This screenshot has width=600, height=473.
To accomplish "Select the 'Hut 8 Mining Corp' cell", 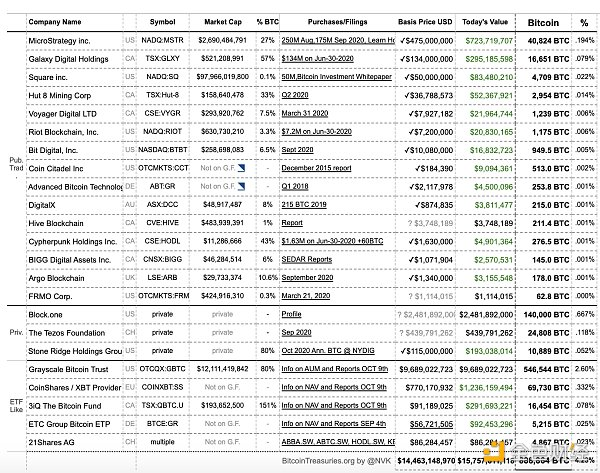I will [x=60, y=96].
